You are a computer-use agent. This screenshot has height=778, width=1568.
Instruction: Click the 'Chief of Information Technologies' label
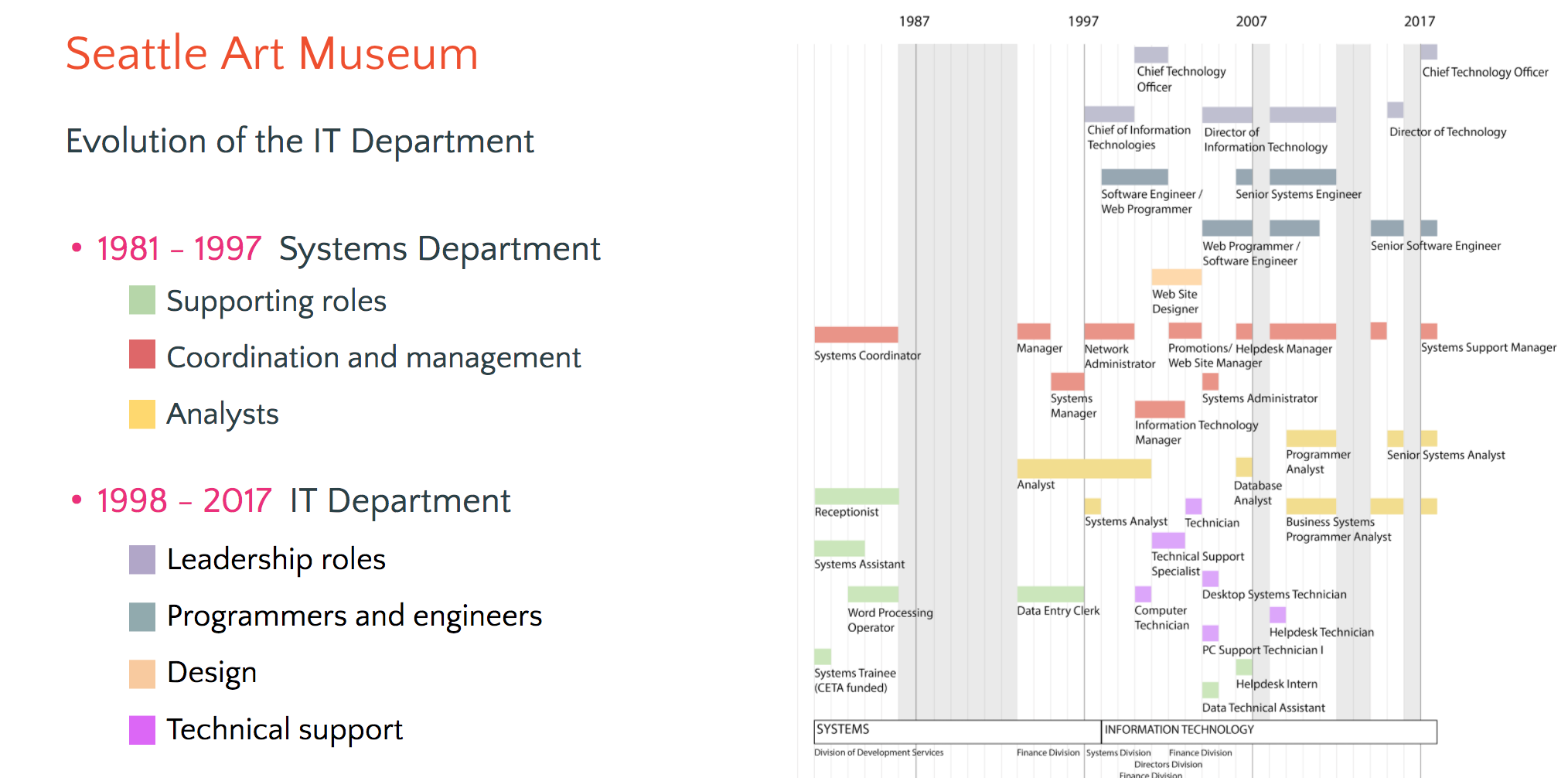[1139, 138]
